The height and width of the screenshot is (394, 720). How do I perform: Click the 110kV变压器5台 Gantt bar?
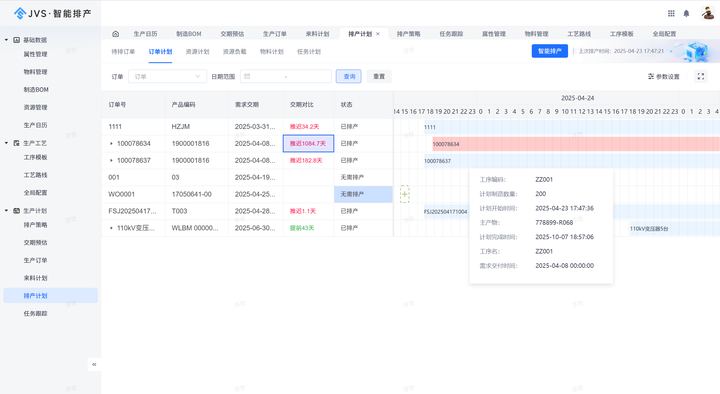(x=675, y=228)
